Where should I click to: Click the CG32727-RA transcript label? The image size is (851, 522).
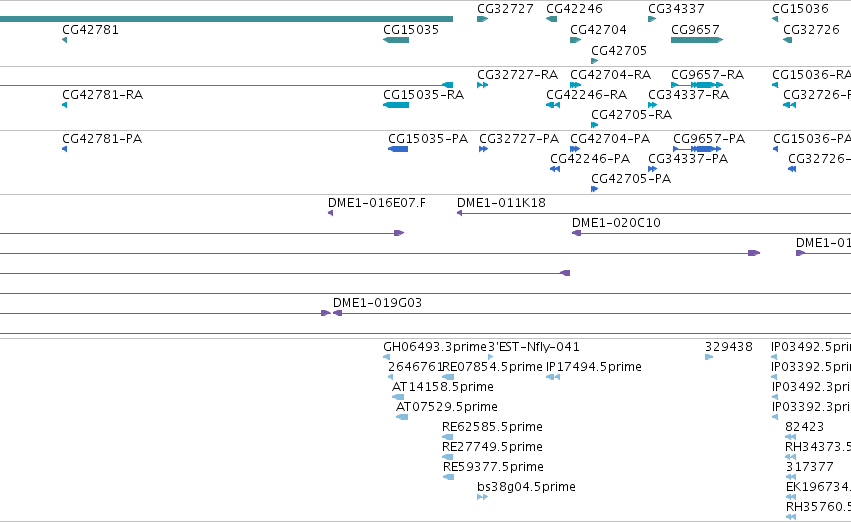click(518, 75)
